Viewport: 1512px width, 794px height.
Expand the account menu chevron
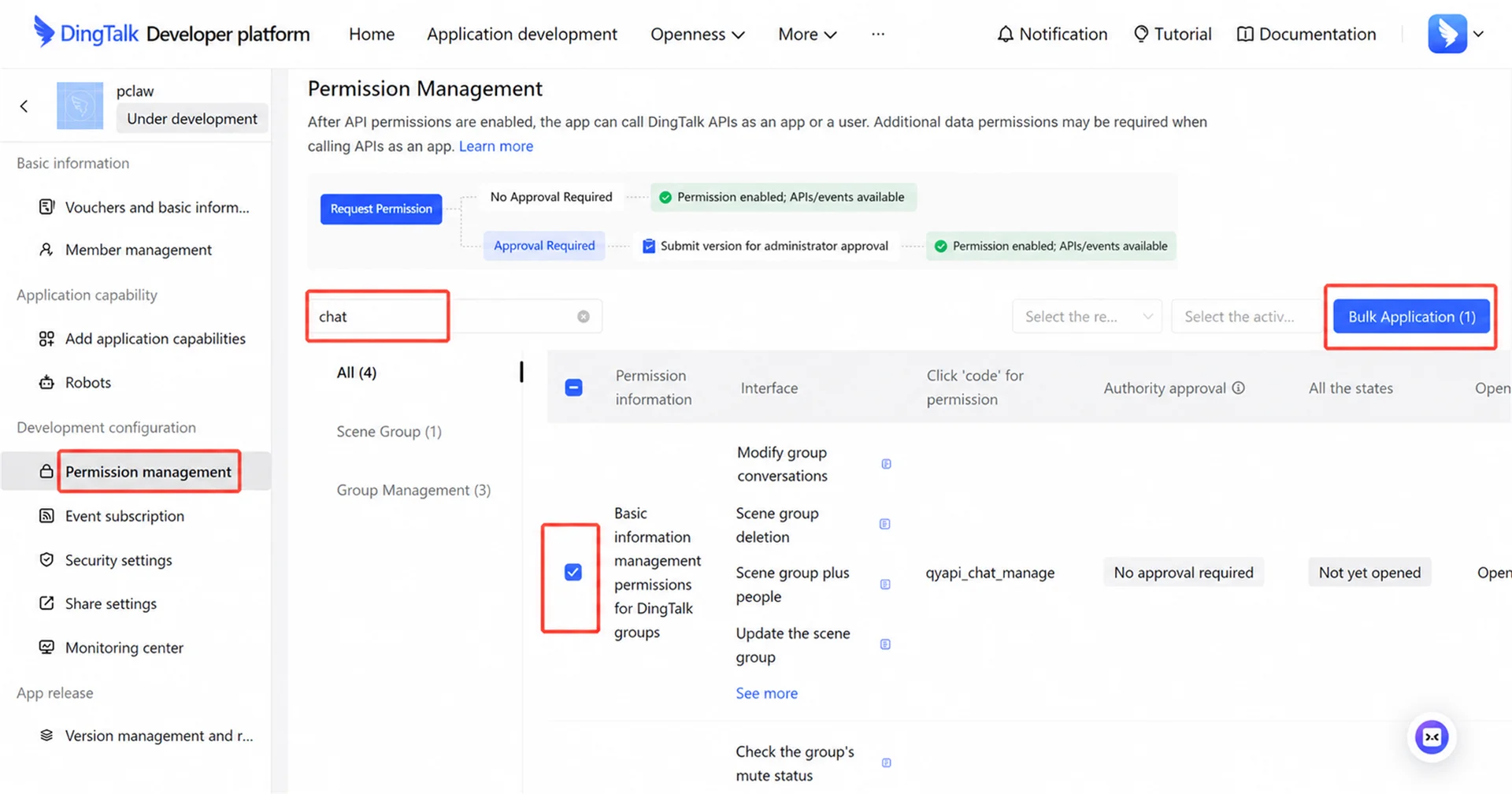tap(1478, 34)
